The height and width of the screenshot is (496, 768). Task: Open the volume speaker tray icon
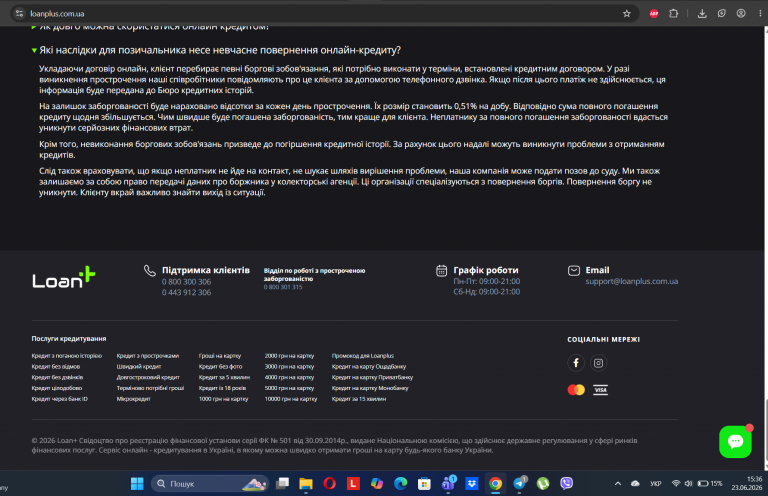coord(688,484)
